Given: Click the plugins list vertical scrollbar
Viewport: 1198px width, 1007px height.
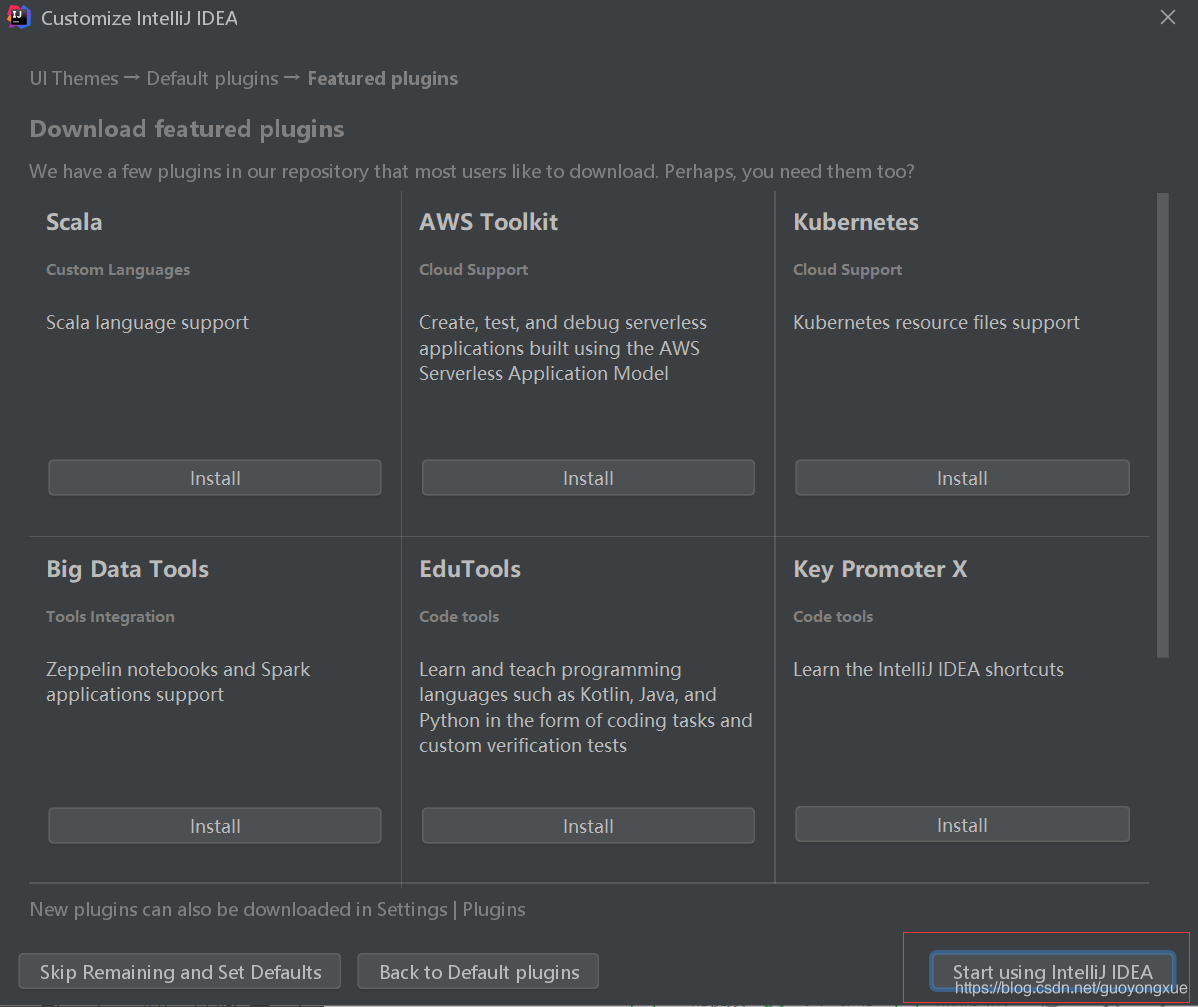Looking at the screenshot, I should point(1163,425).
